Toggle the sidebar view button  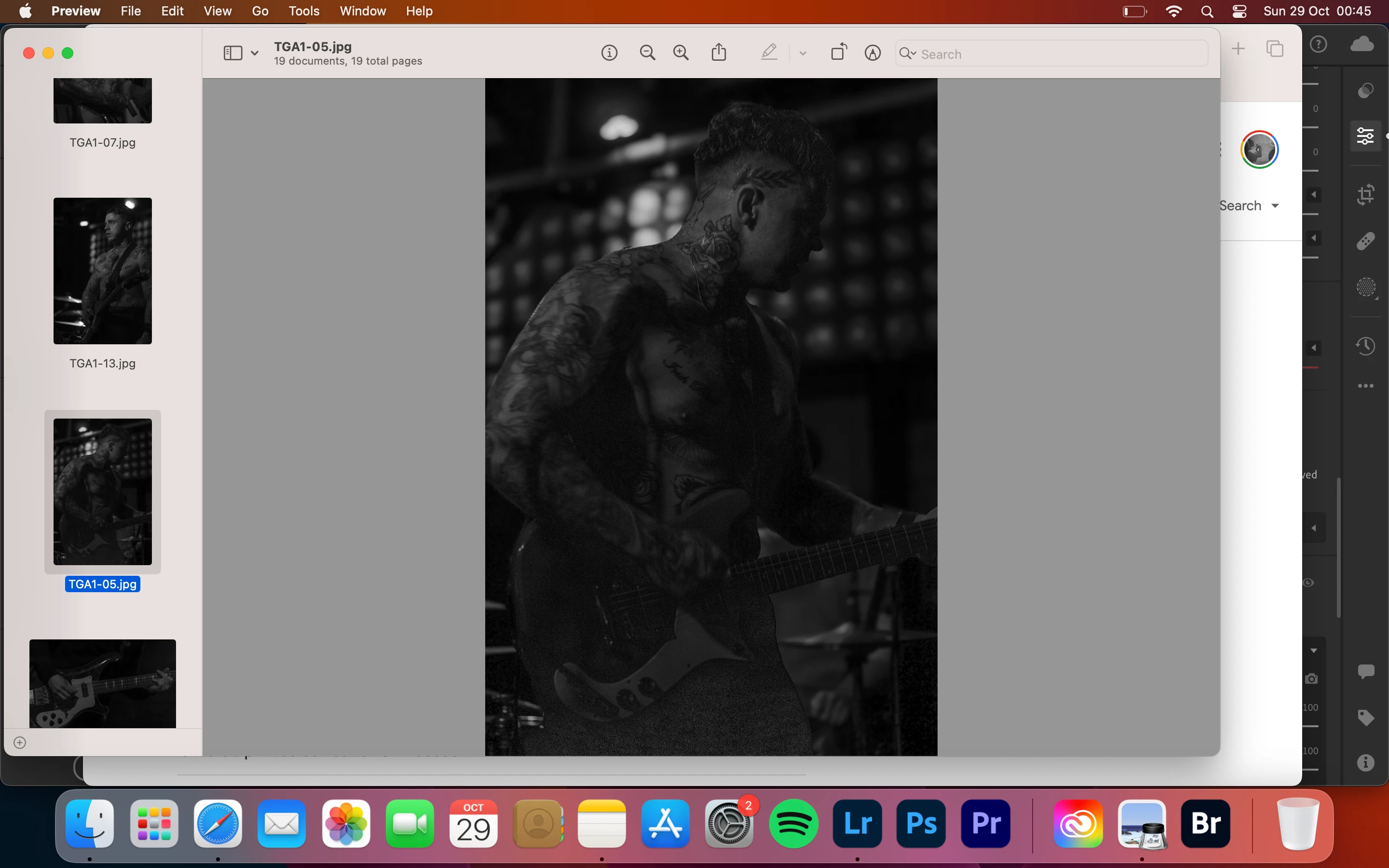pyautogui.click(x=232, y=54)
